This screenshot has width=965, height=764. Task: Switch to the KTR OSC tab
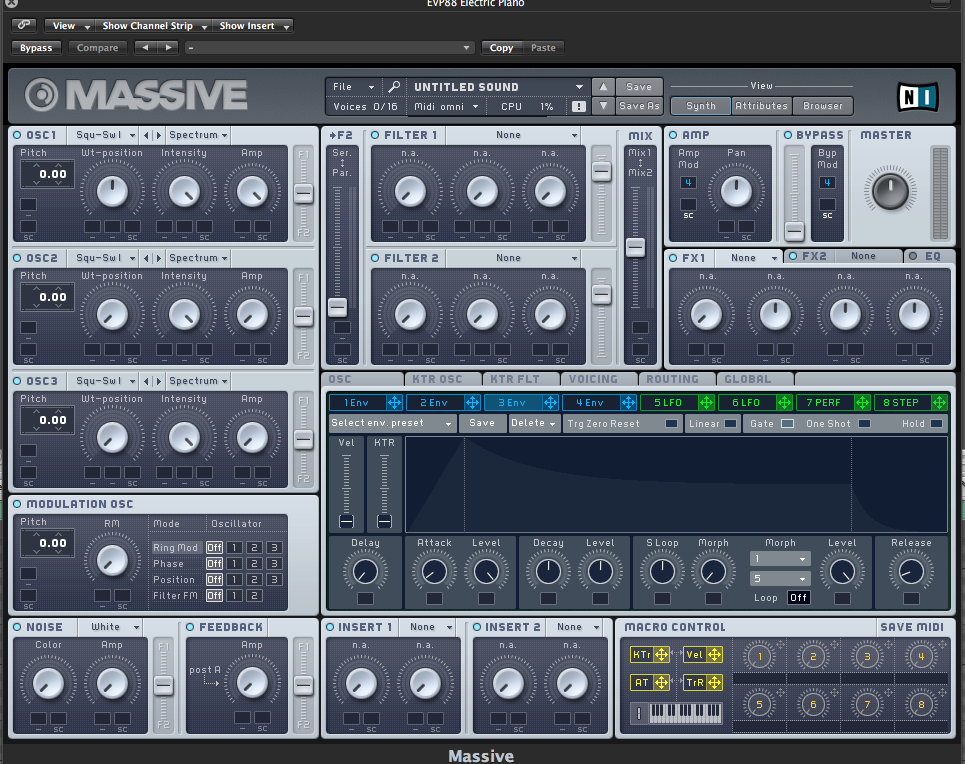pos(444,379)
